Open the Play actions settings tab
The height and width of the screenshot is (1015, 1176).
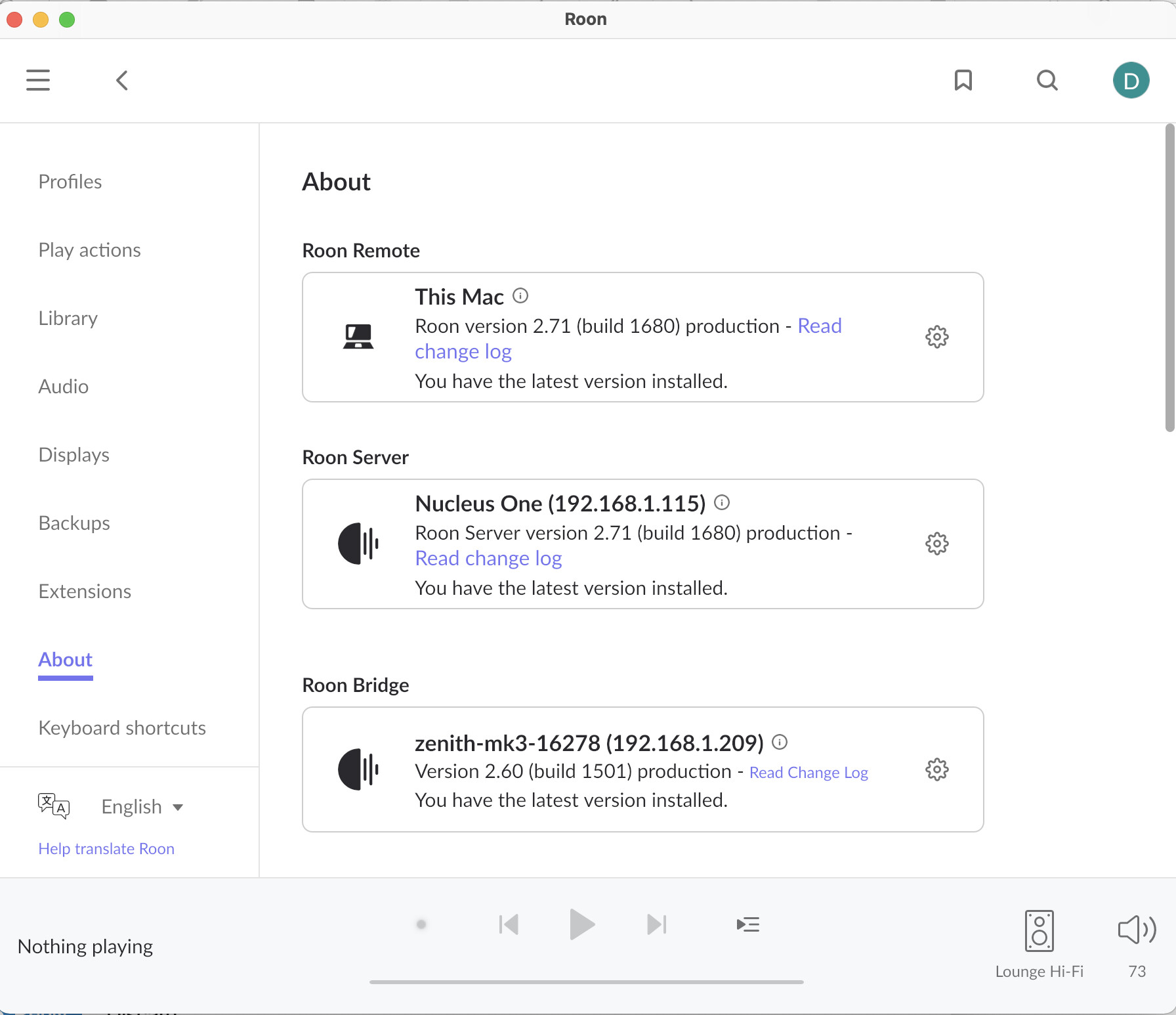coord(90,250)
